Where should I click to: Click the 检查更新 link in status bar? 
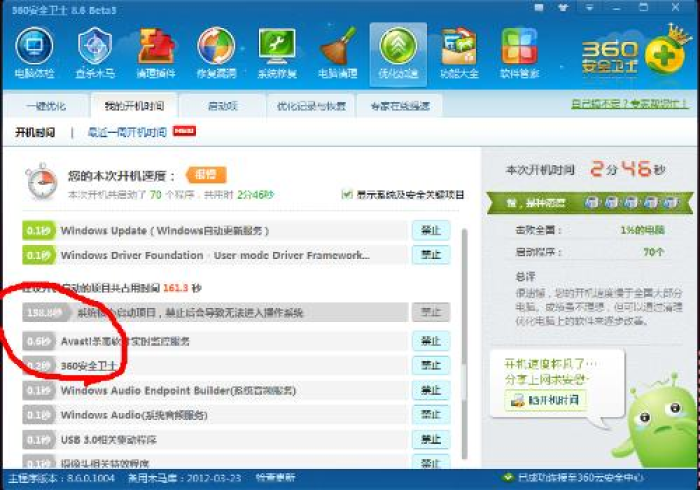pos(275,478)
